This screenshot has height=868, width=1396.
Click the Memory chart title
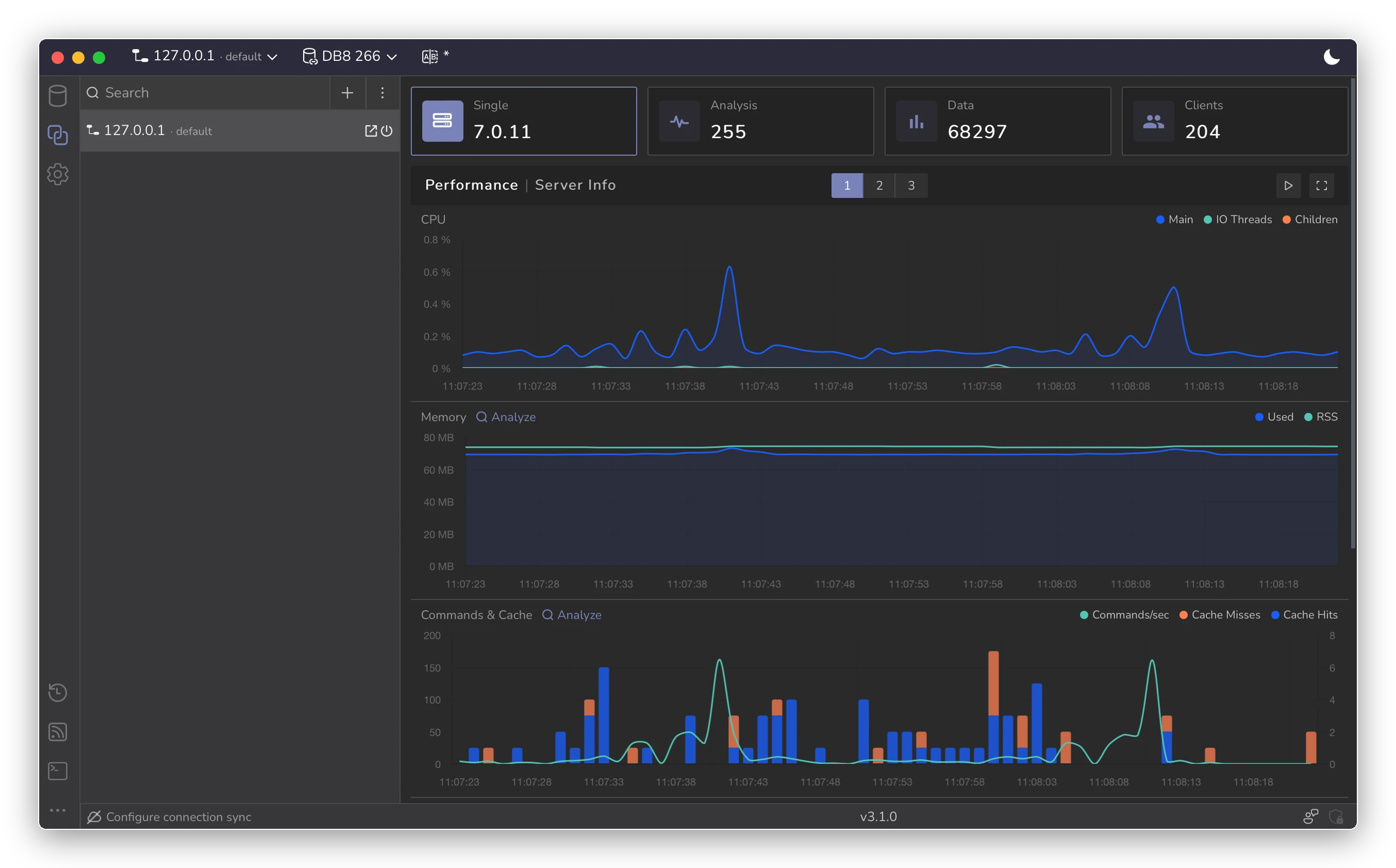tap(443, 417)
